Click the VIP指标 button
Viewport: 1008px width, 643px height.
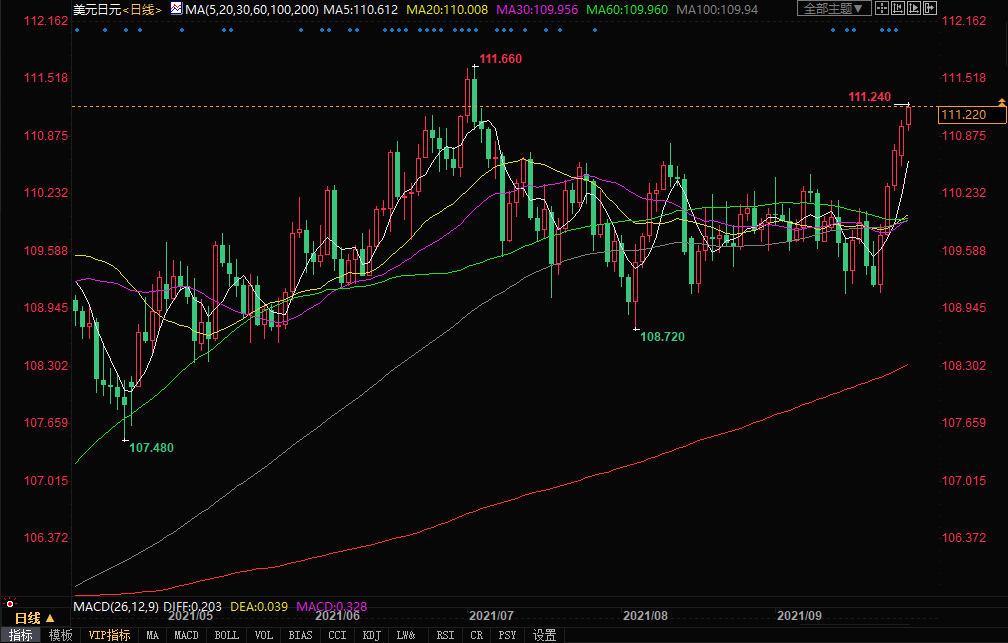coord(109,635)
